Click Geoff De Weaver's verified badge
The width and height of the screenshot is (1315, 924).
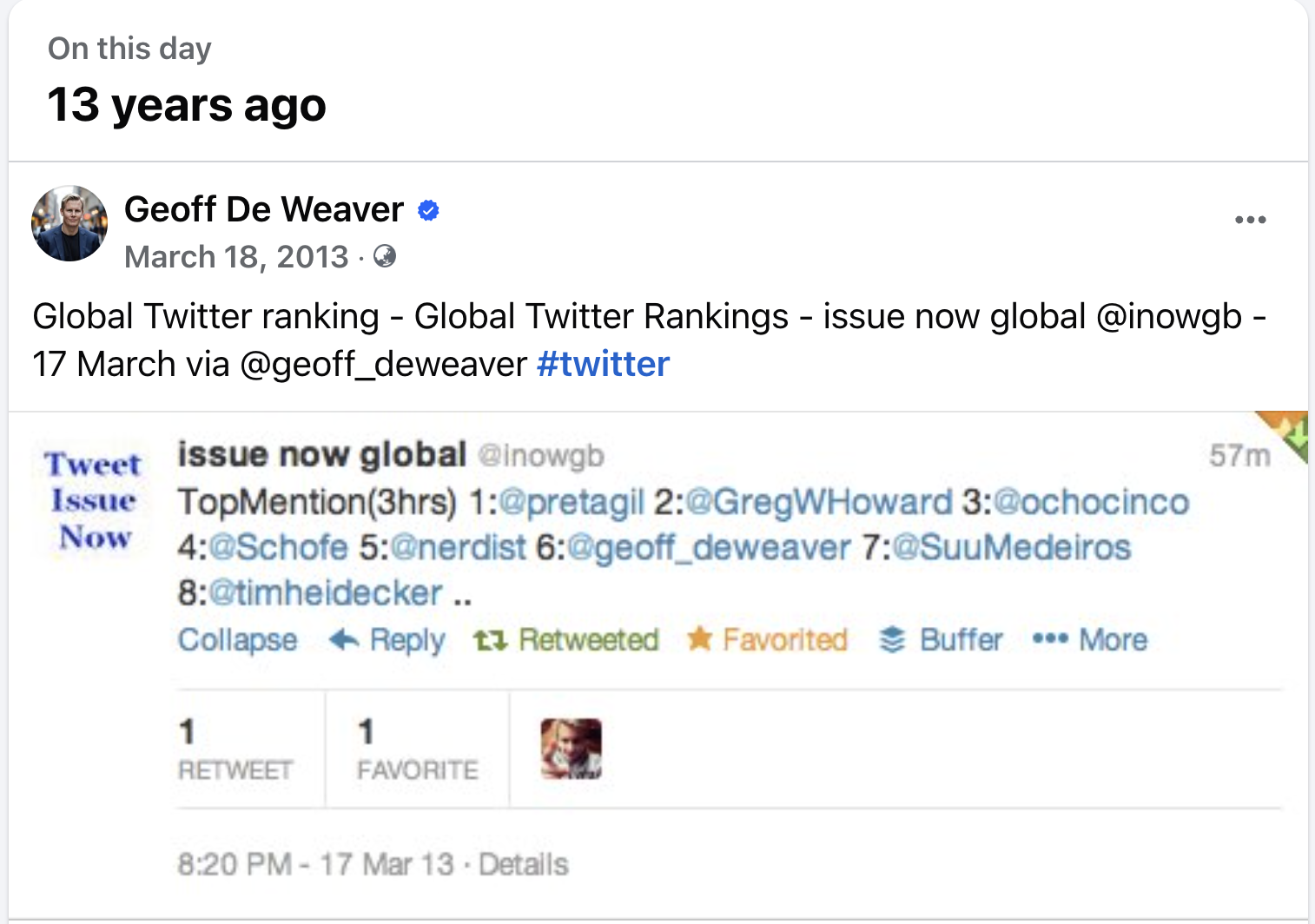coord(426,209)
